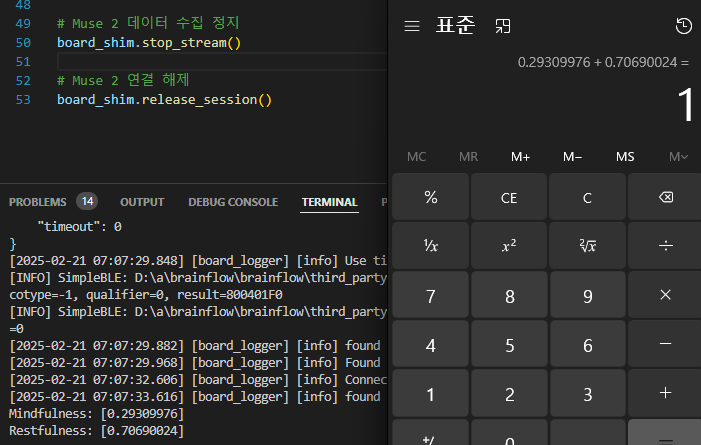
Task: Click the 07:07:32.606 board_logger log line
Action: point(198,380)
